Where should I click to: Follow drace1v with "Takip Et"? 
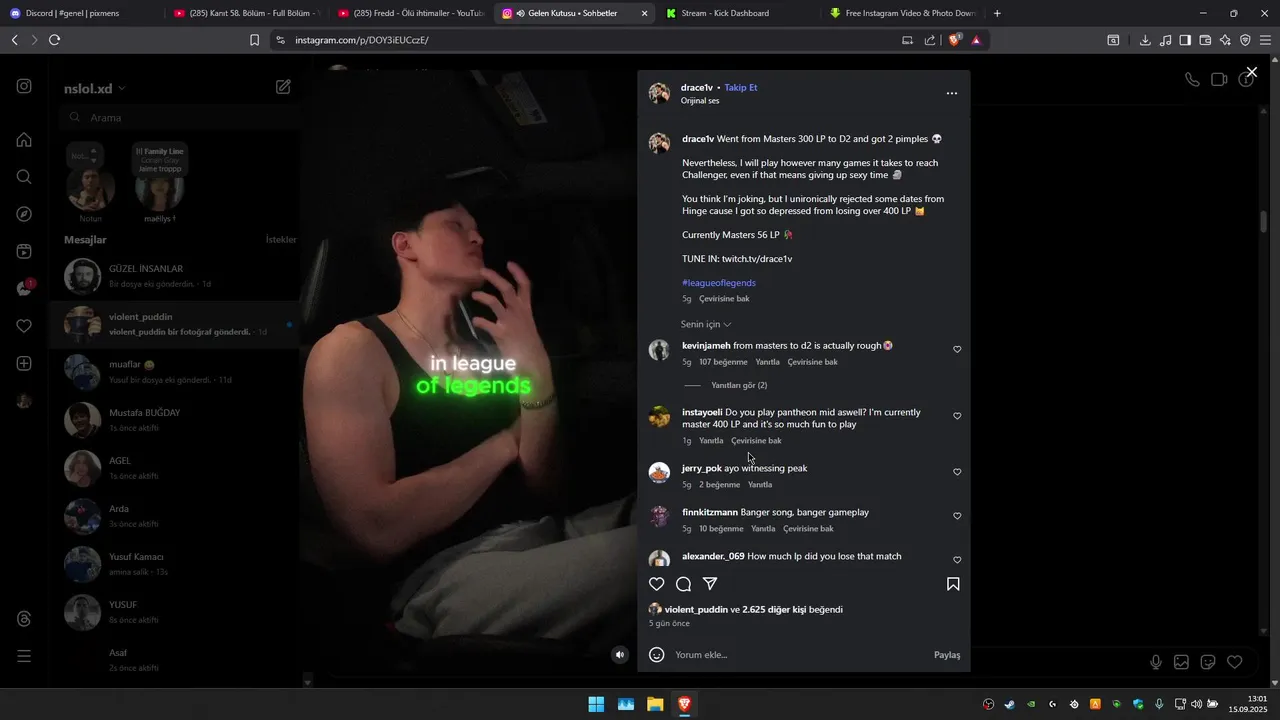pos(741,87)
